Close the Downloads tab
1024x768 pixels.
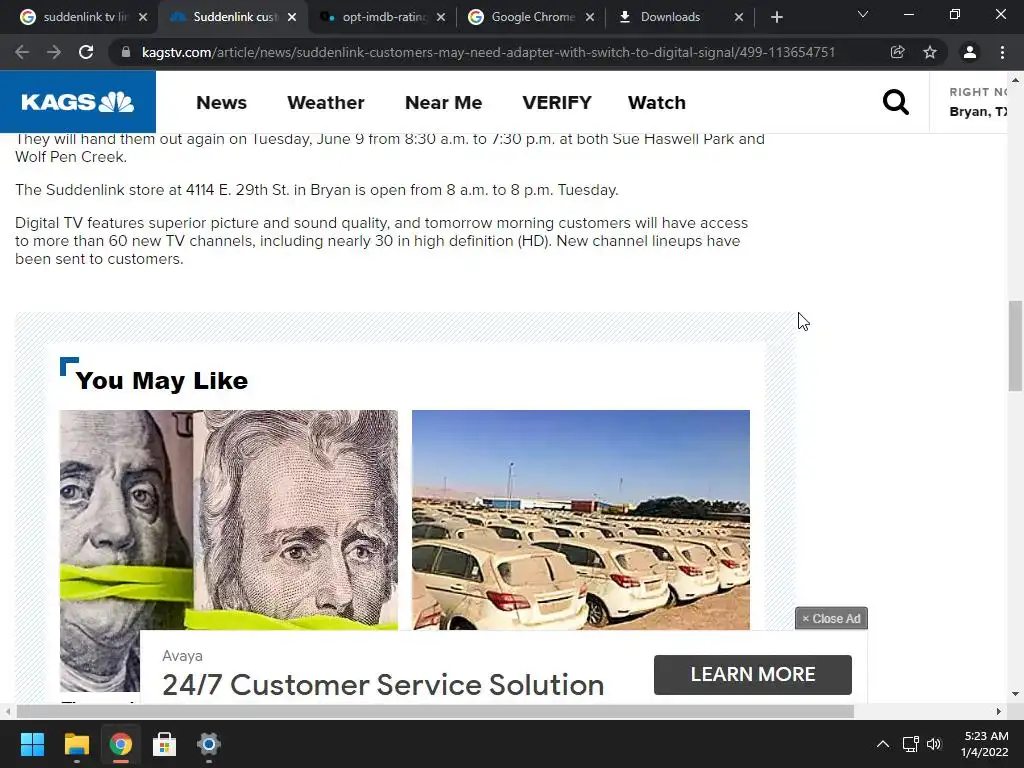(739, 17)
